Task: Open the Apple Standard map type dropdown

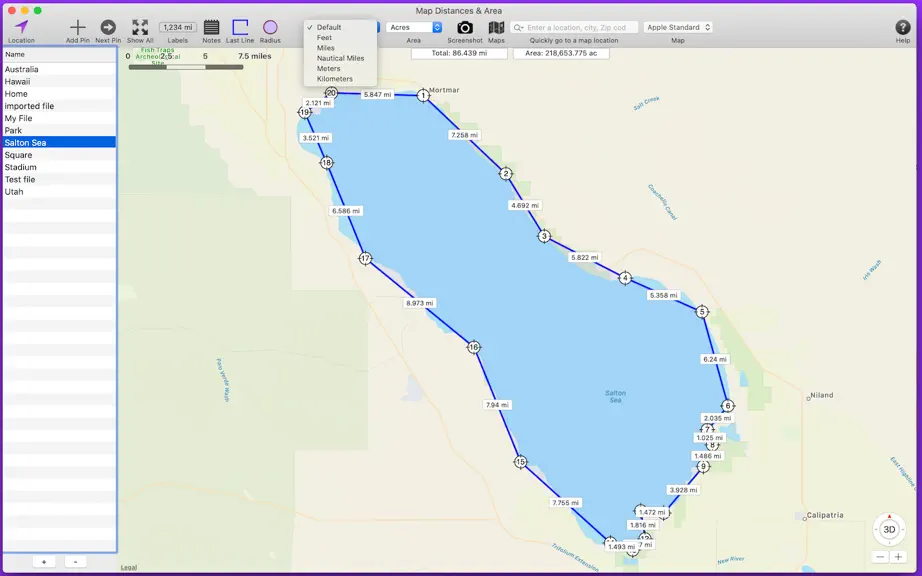Action: (x=678, y=27)
